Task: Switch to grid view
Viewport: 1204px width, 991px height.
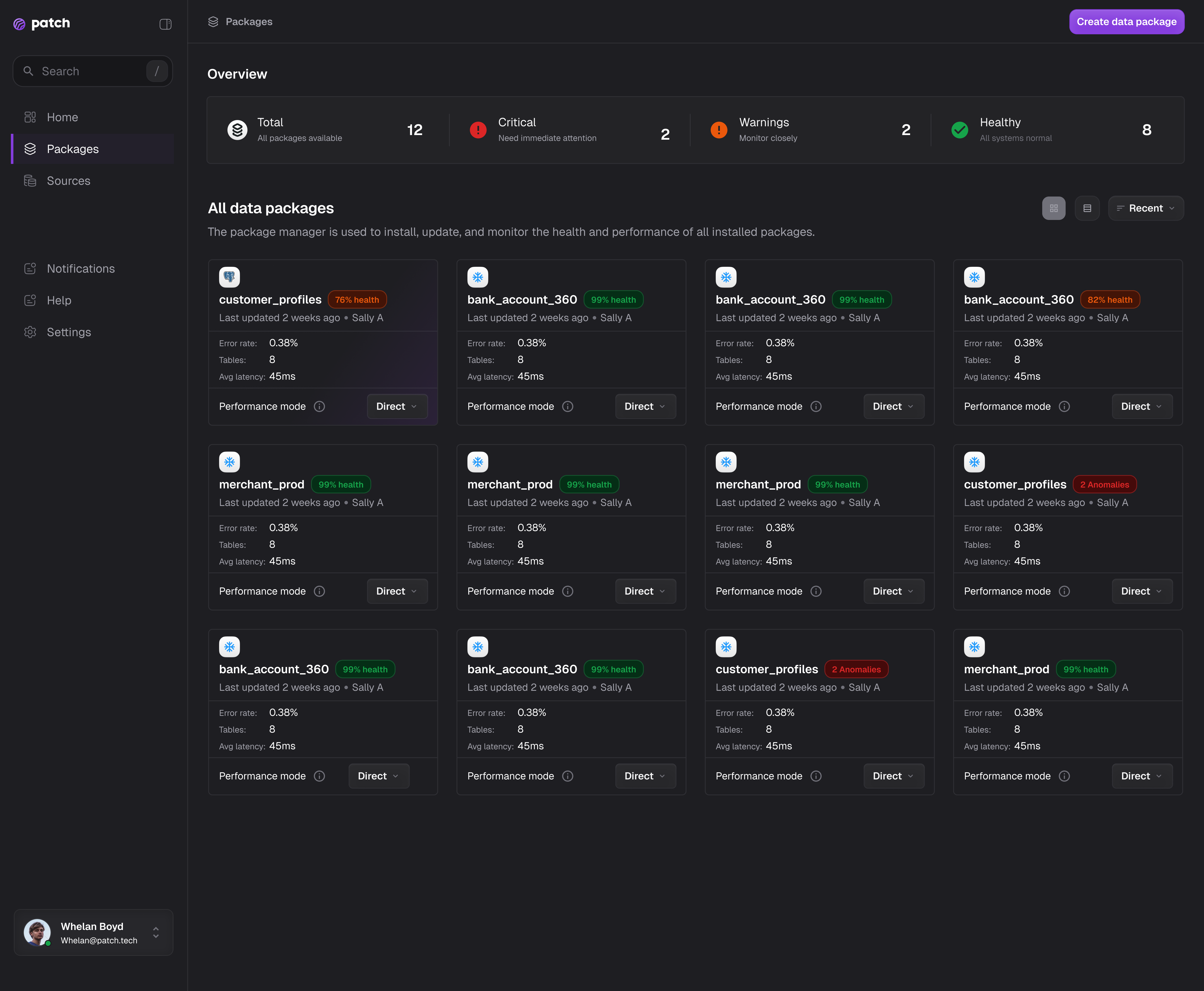Action: pos(1053,208)
